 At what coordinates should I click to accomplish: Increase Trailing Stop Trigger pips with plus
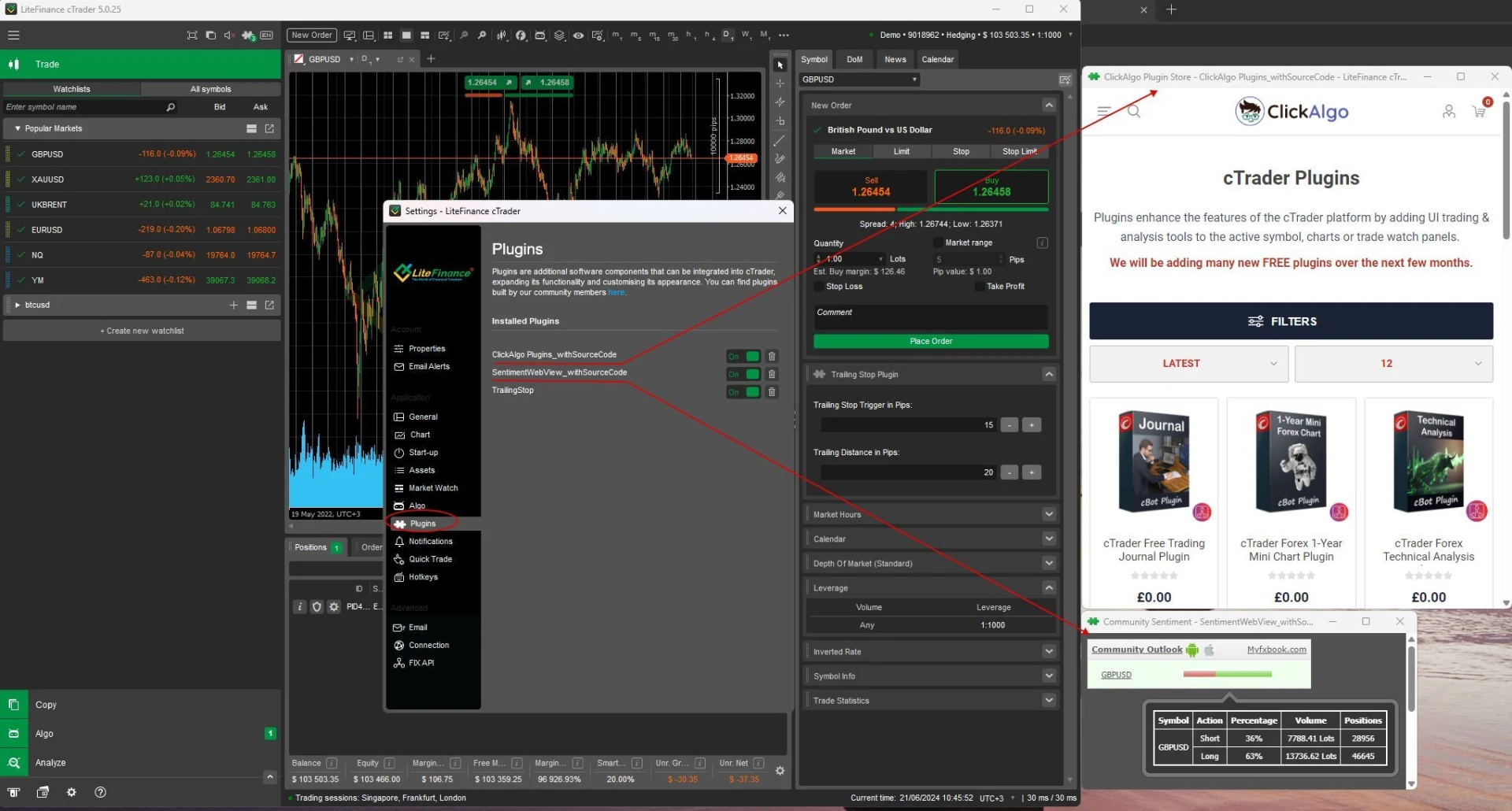pos(1032,425)
